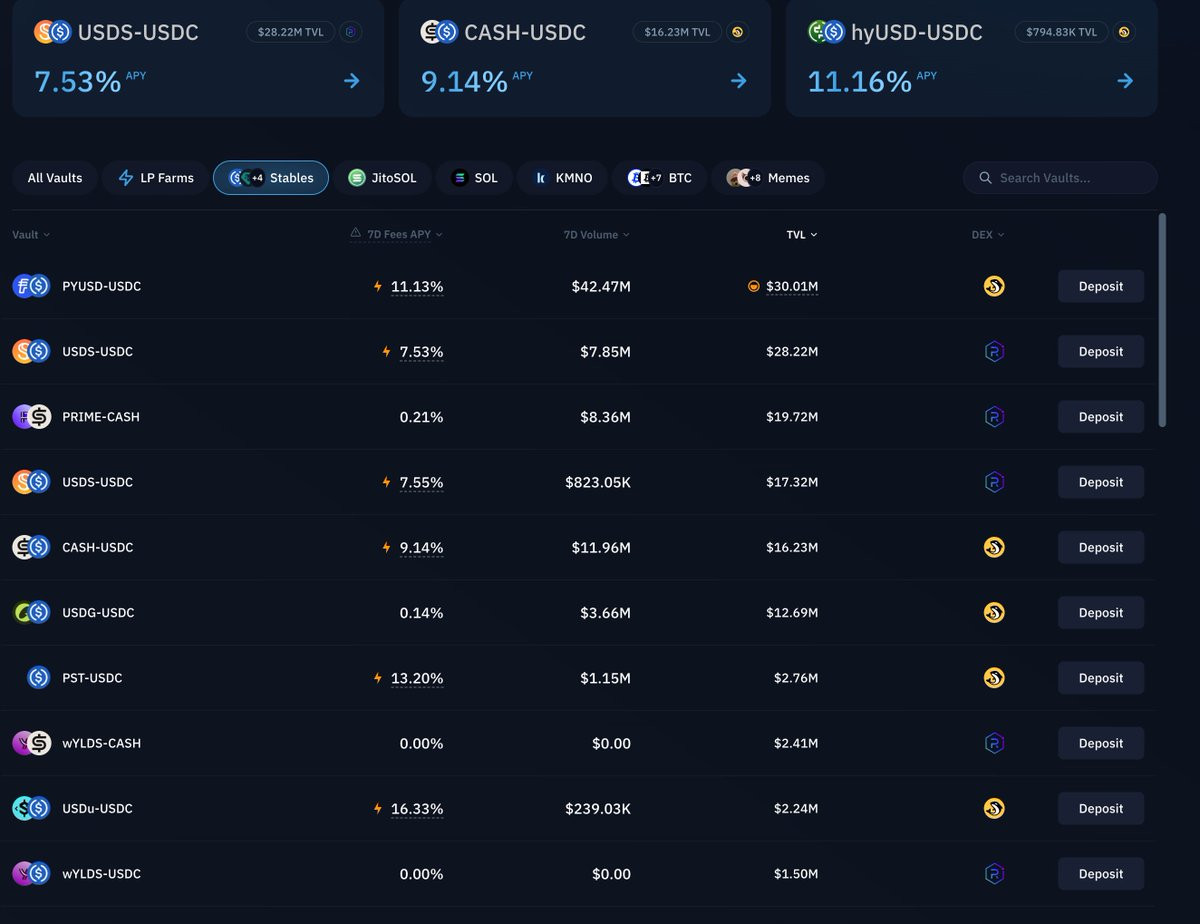Image resolution: width=1200 pixels, height=924 pixels.
Task: Deposit into USDG-USDC vault
Action: coord(1101,612)
